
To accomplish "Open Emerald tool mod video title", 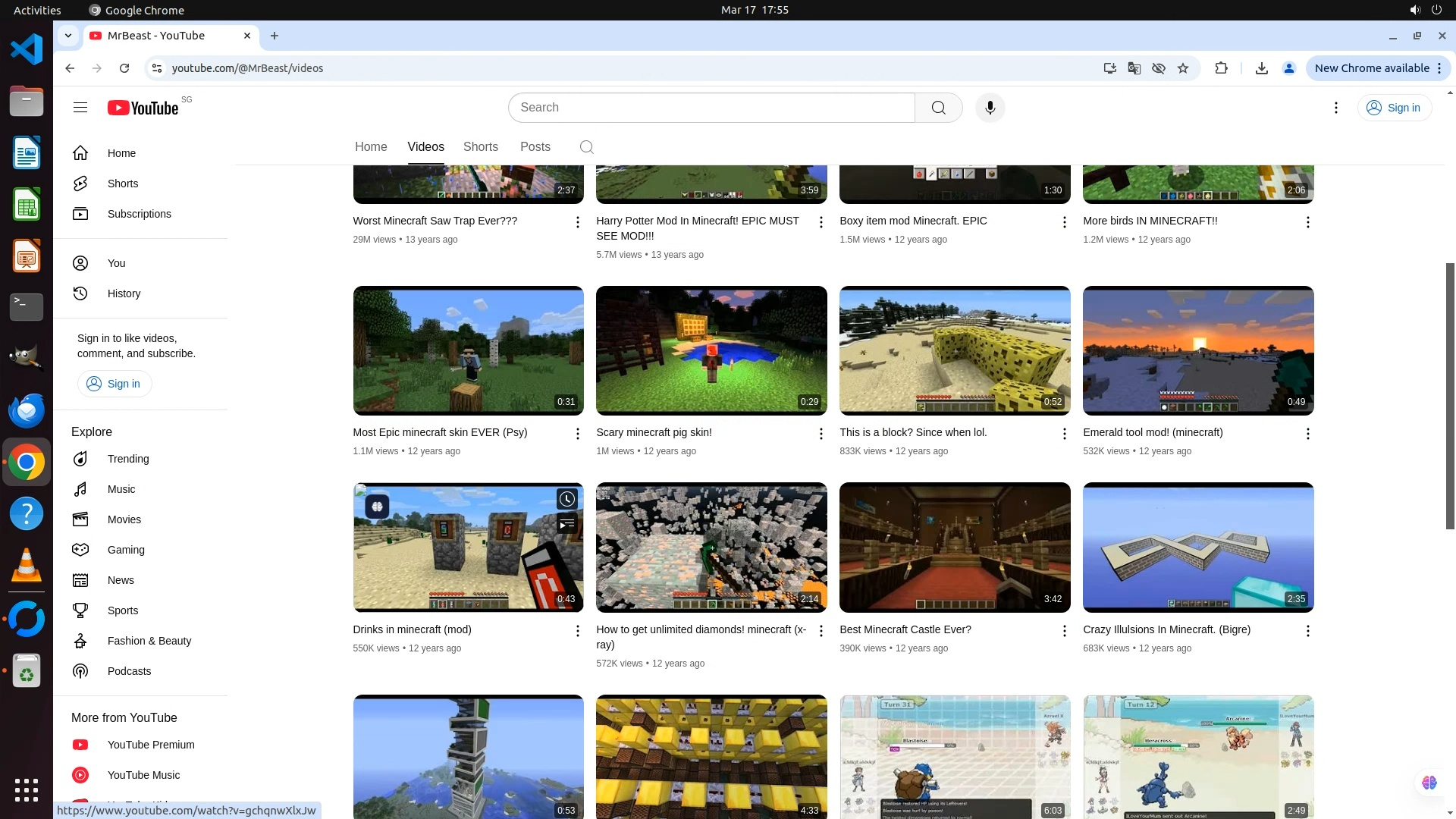I will [x=1153, y=432].
